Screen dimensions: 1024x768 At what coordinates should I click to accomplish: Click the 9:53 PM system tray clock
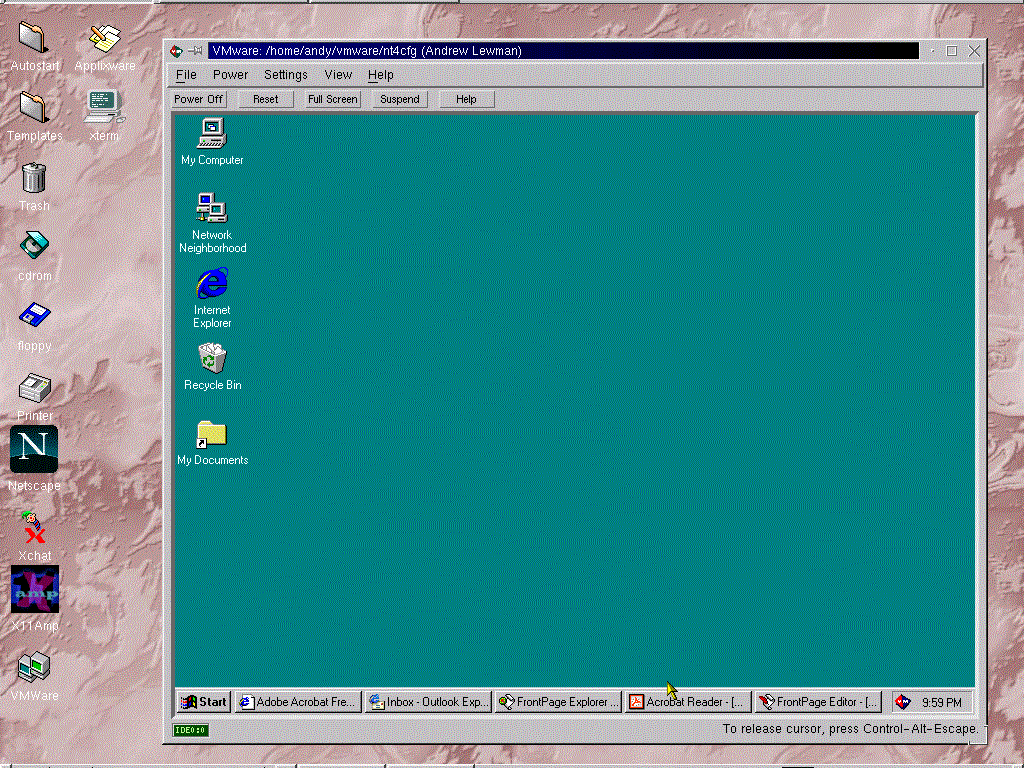[x=941, y=703]
